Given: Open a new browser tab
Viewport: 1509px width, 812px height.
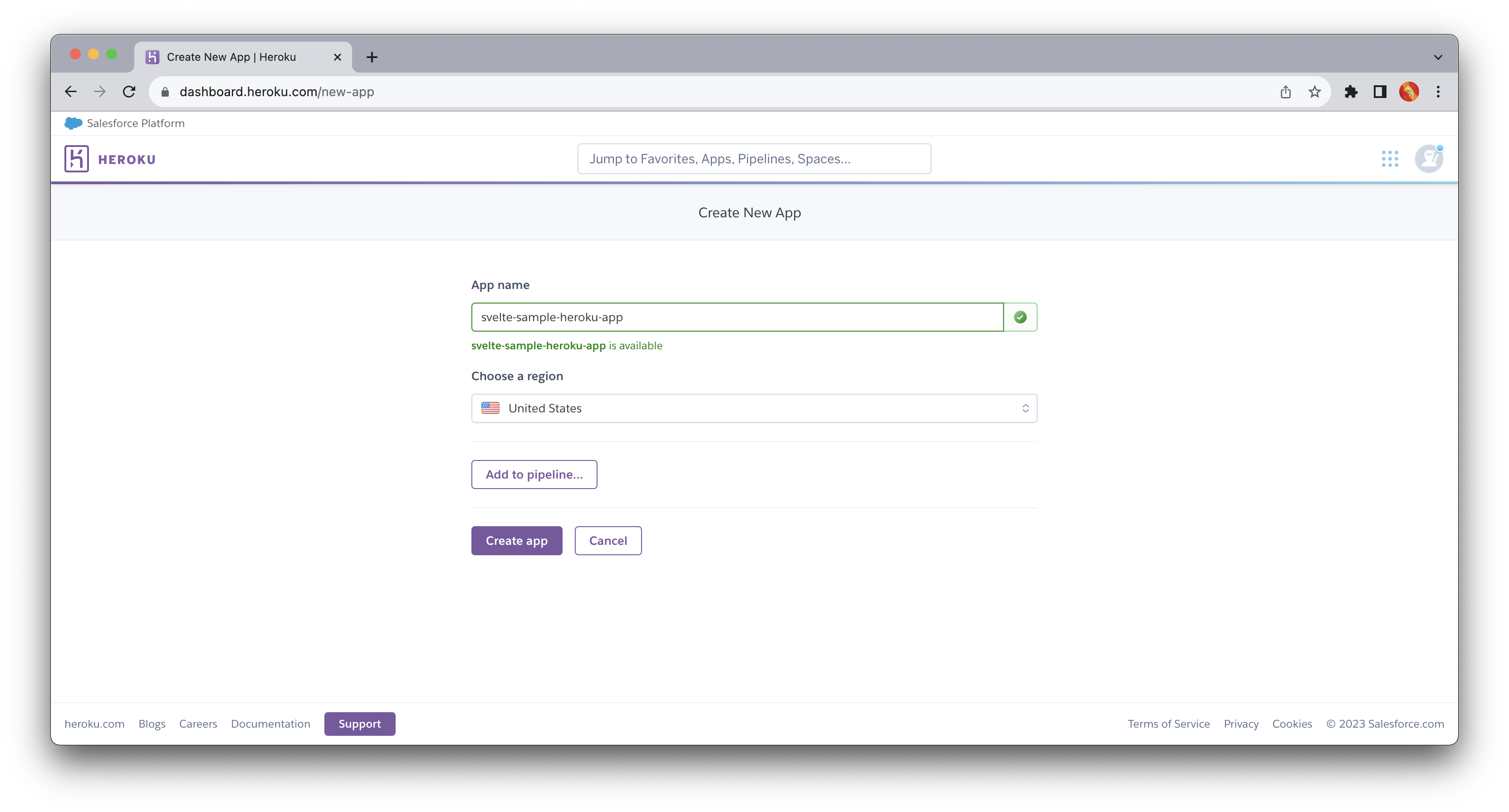Looking at the screenshot, I should point(372,58).
